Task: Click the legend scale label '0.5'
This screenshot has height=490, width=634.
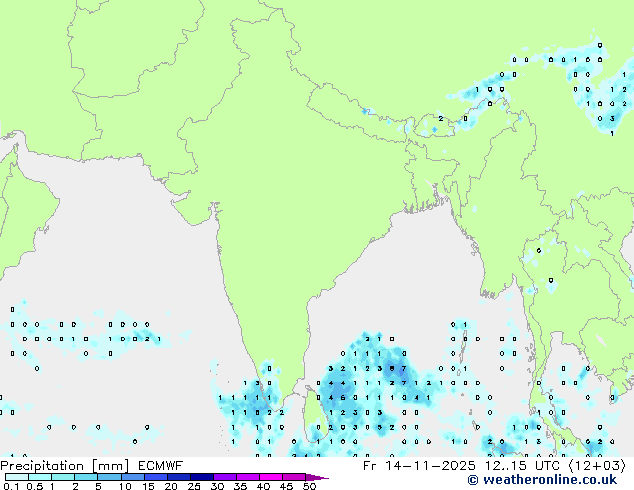Action: pos(35,486)
